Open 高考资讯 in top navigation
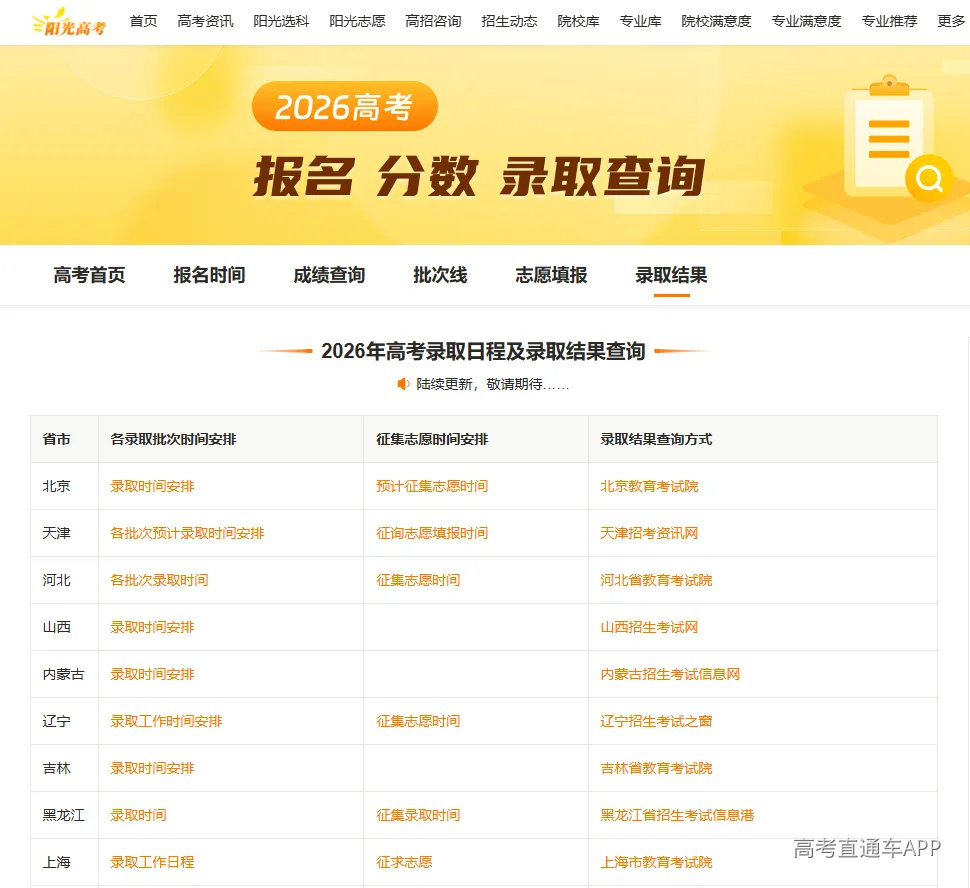 pos(205,22)
